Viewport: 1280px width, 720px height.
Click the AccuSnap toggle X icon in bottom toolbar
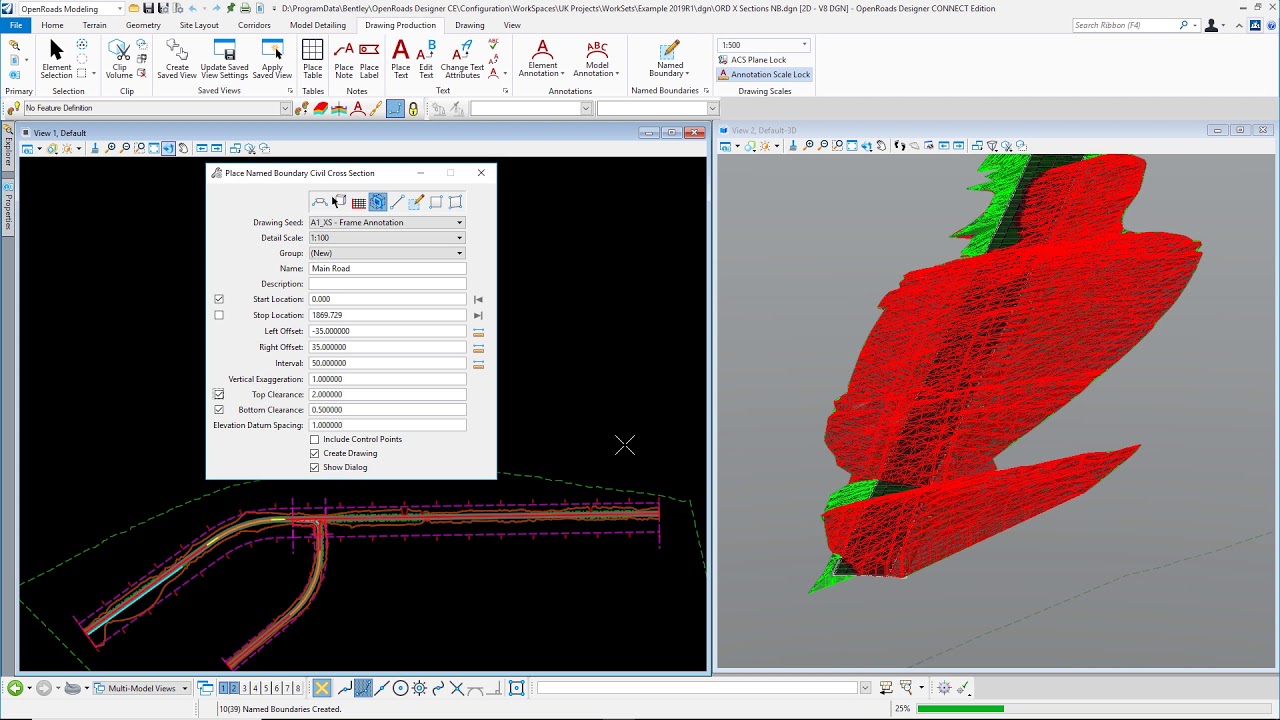[x=321, y=688]
